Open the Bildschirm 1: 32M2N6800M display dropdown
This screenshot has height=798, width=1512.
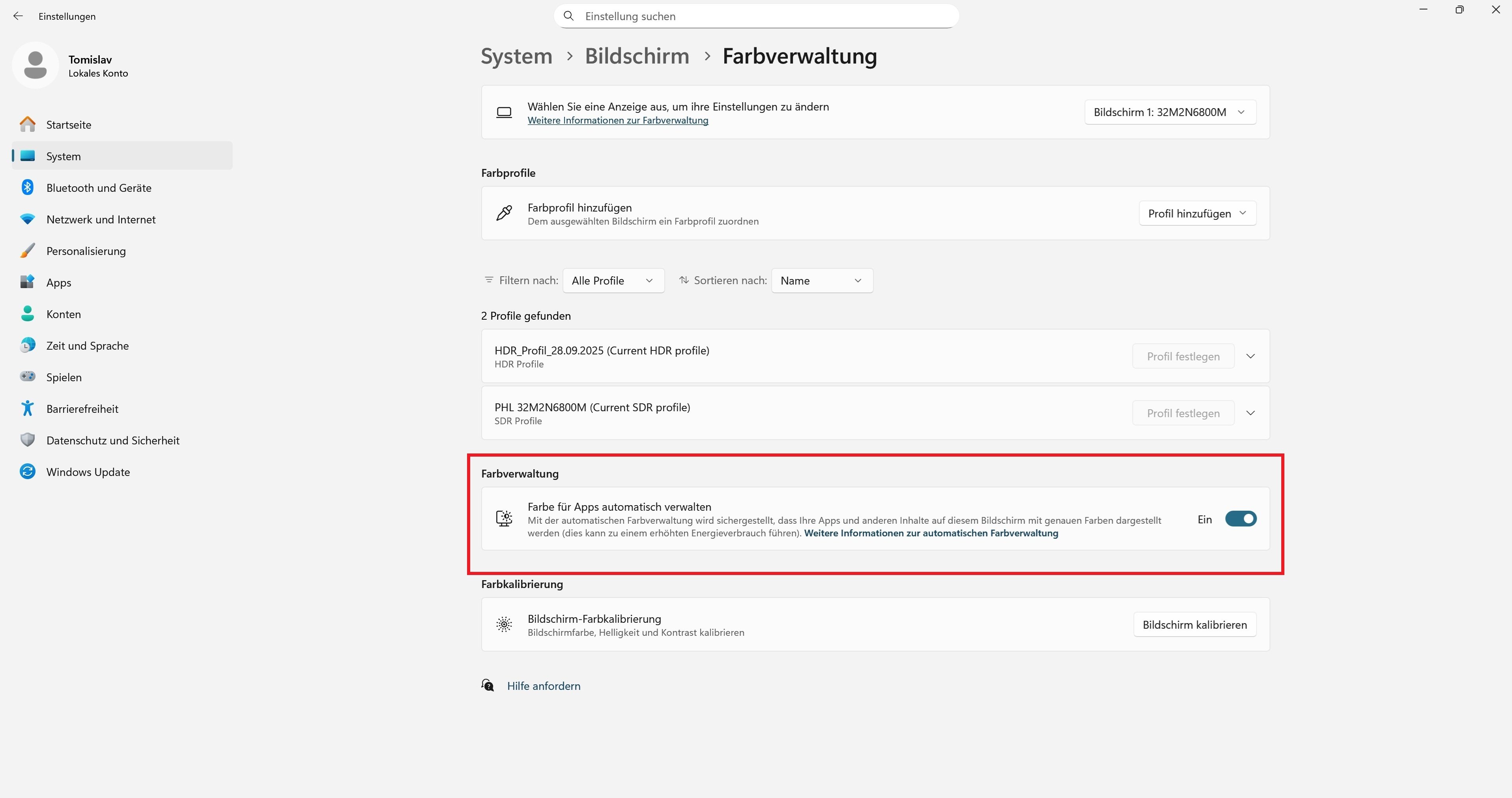coord(1169,112)
